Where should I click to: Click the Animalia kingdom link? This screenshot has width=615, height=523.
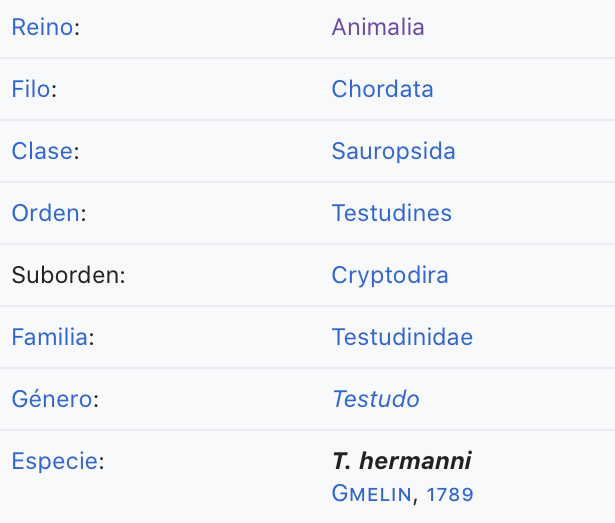tap(378, 27)
